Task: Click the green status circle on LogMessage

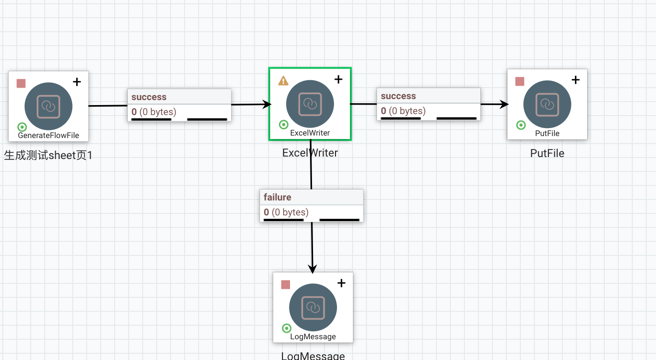Action: coord(287,328)
